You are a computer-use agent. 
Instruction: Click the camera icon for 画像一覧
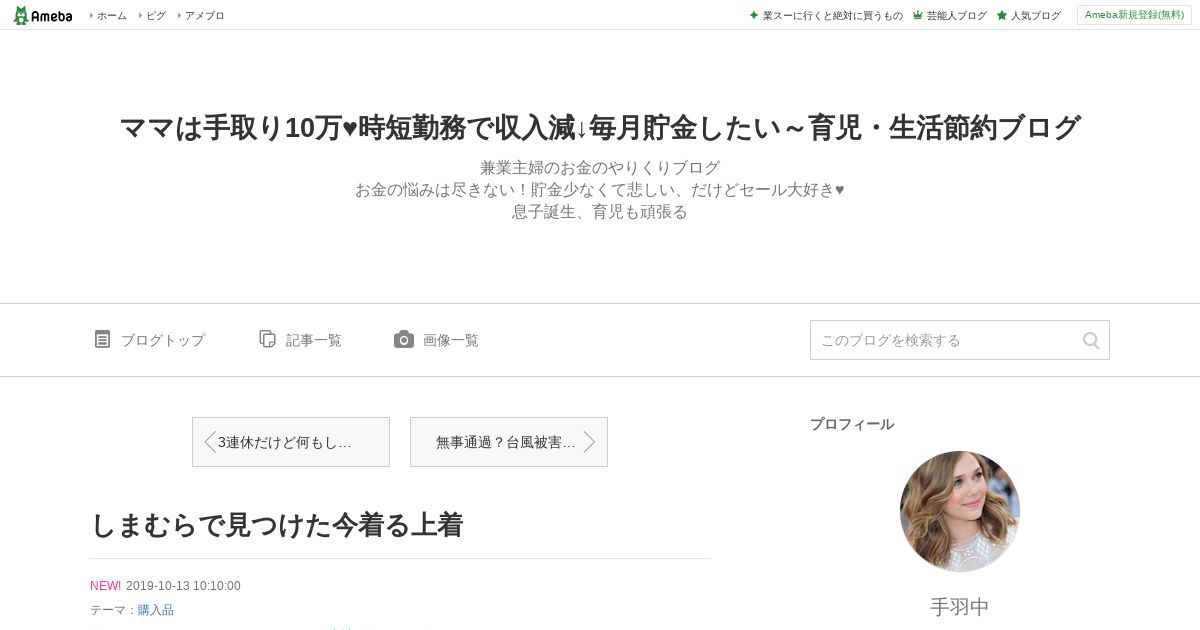pyautogui.click(x=403, y=339)
